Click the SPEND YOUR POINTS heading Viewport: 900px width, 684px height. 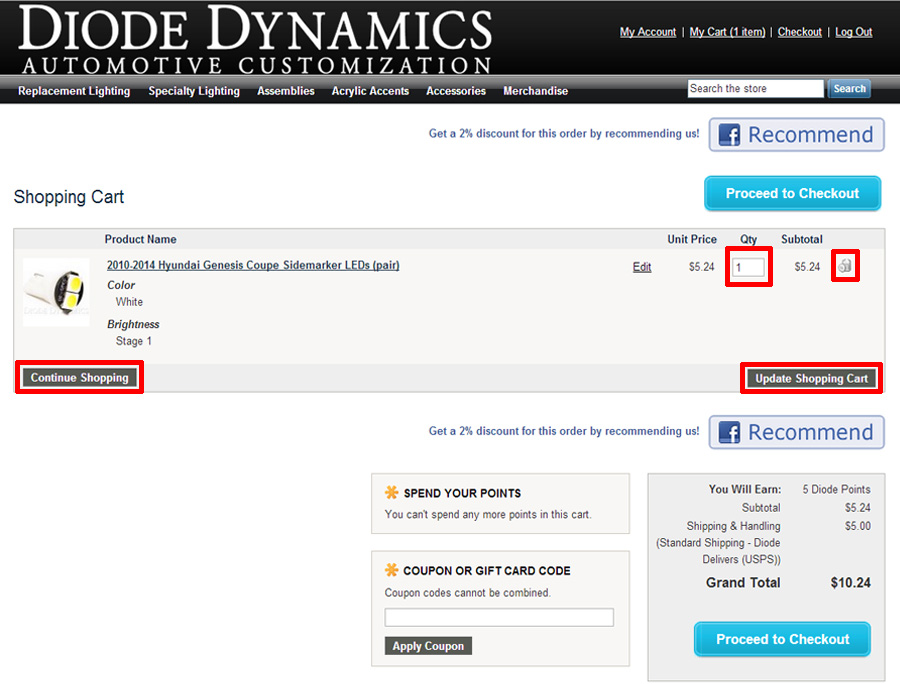(x=462, y=493)
